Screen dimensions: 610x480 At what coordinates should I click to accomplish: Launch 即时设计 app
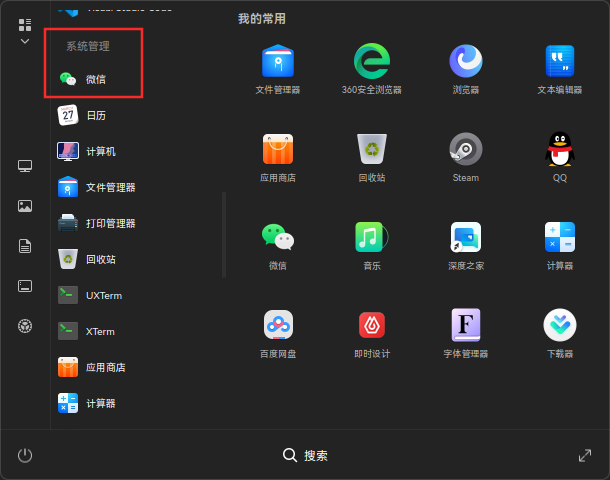[x=372, y=333]
